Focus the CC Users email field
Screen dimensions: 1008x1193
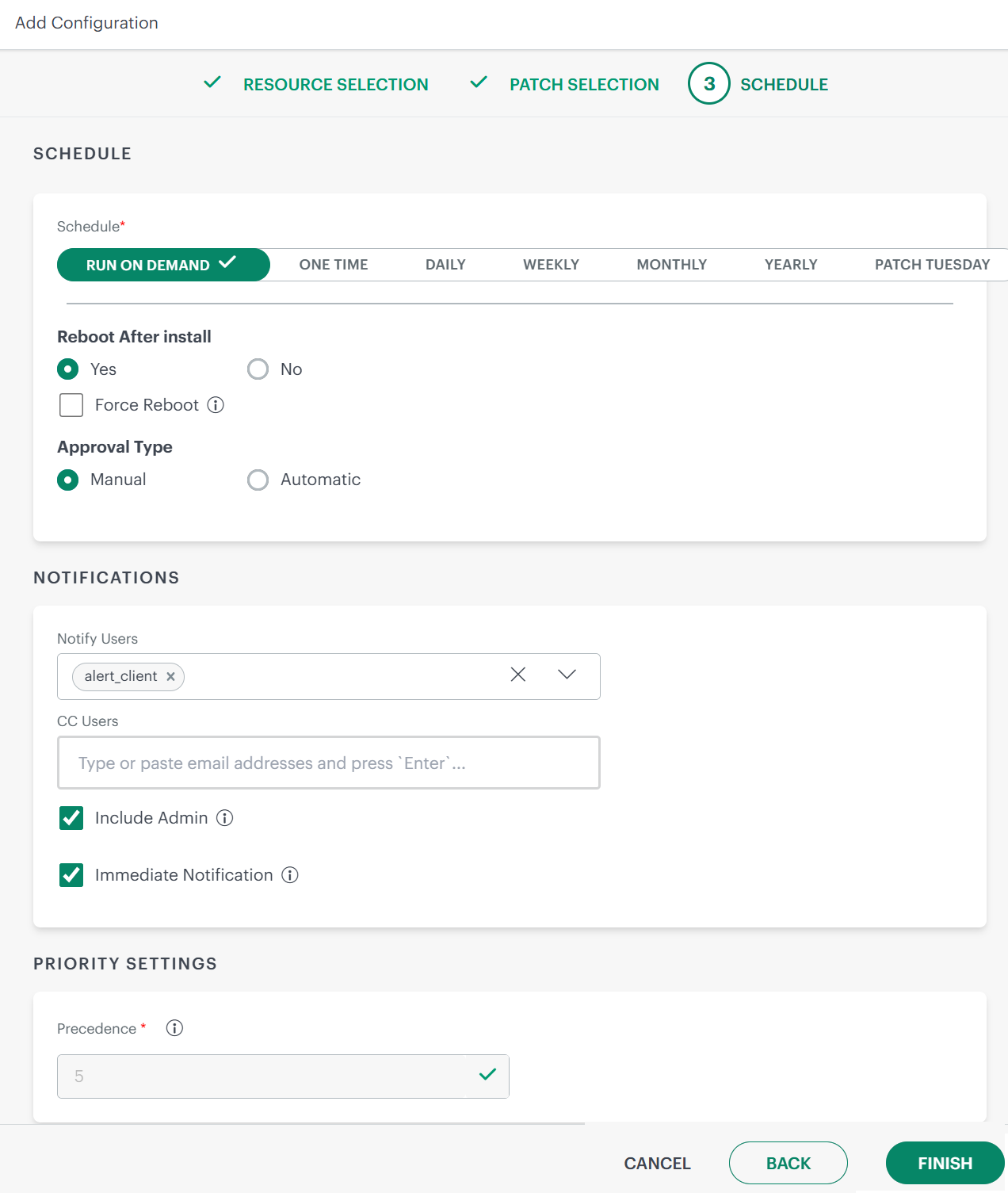coord(329,763)
